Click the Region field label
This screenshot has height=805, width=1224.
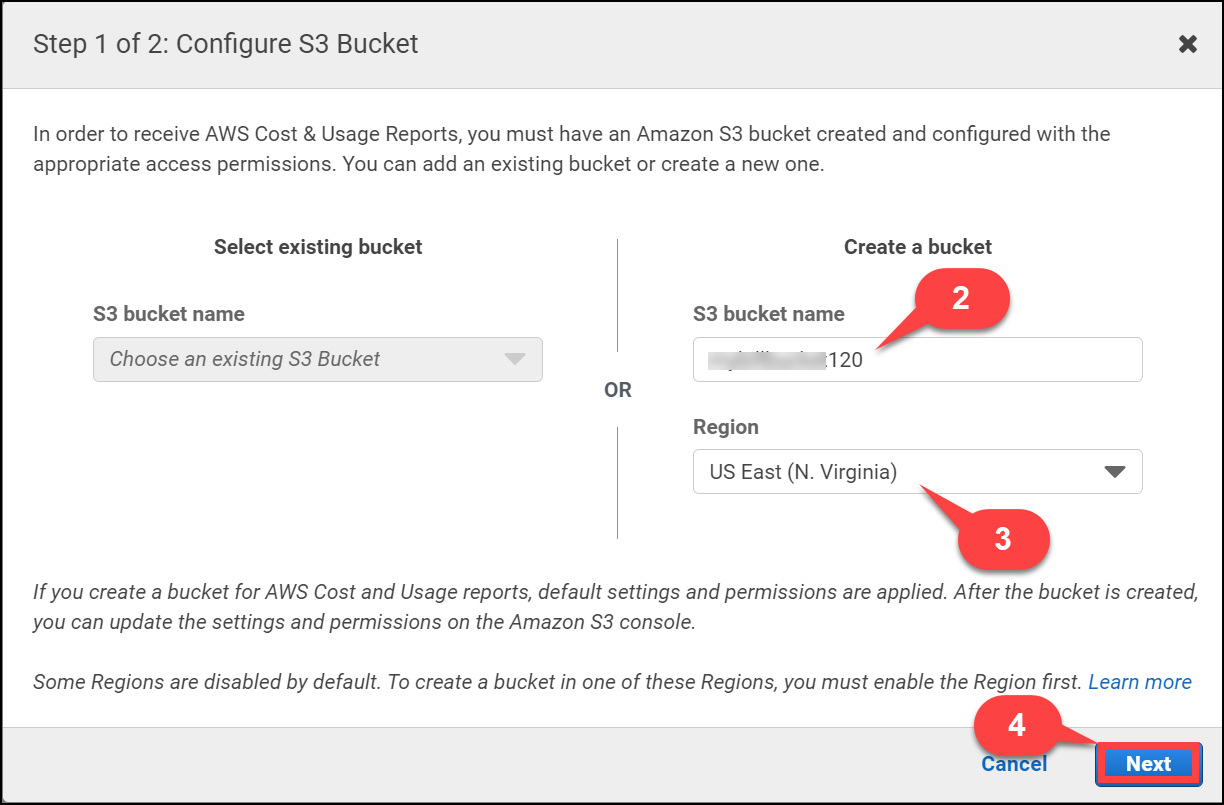726,427
